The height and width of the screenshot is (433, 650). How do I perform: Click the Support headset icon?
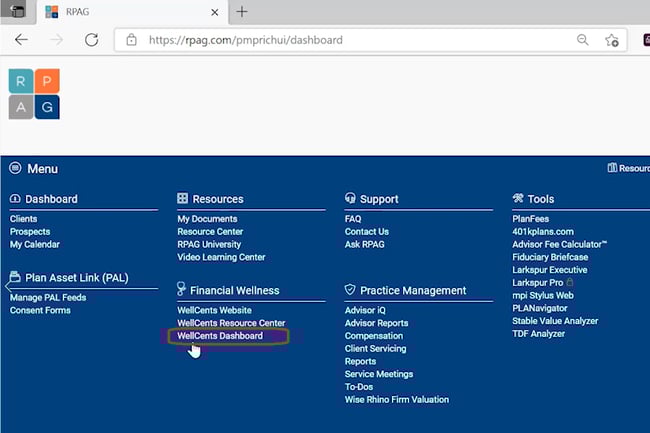[350, 198]
